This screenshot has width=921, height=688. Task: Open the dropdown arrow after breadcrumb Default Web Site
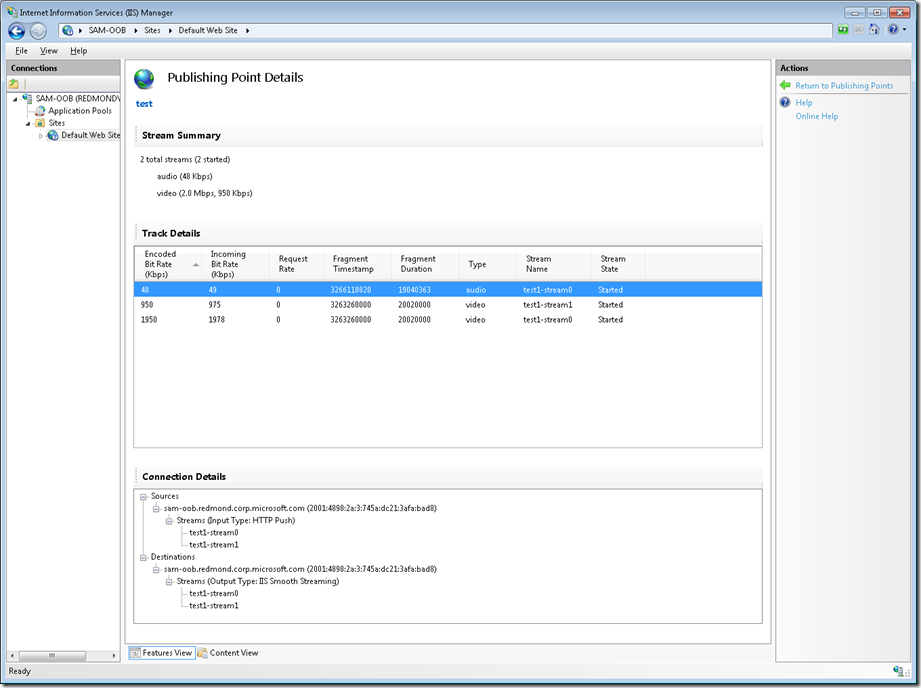(x=247, y=31)
